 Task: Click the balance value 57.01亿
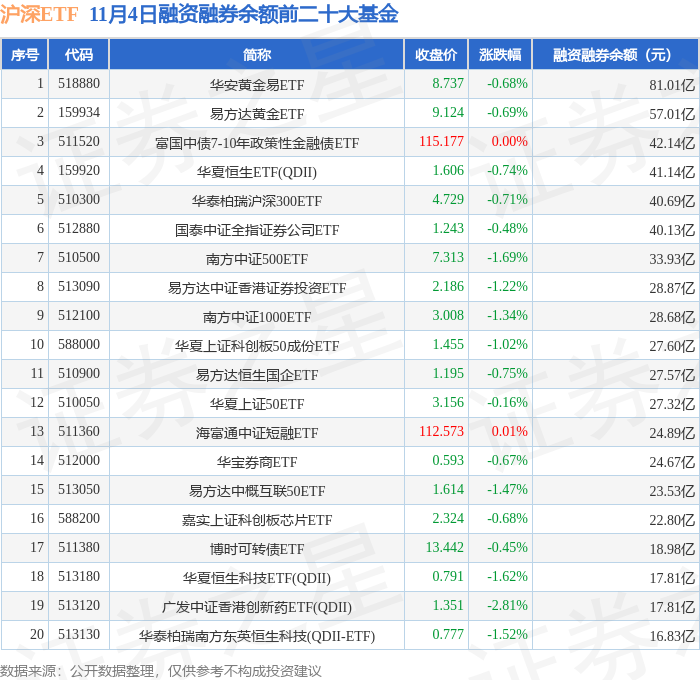(x=672, y=114)
